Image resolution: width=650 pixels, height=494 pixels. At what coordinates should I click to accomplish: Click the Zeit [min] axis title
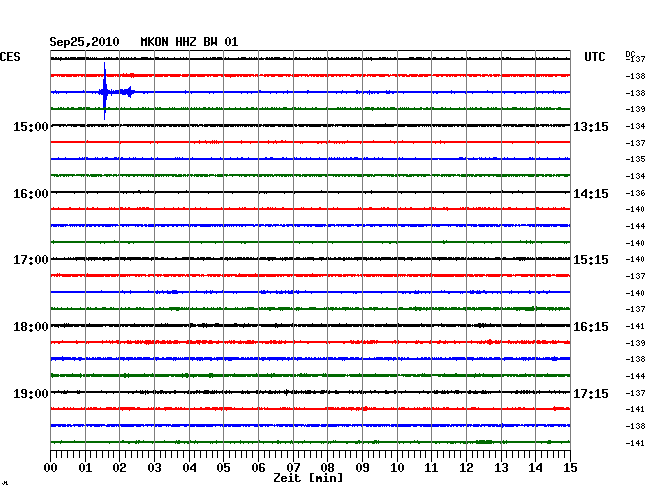(308, 478)
